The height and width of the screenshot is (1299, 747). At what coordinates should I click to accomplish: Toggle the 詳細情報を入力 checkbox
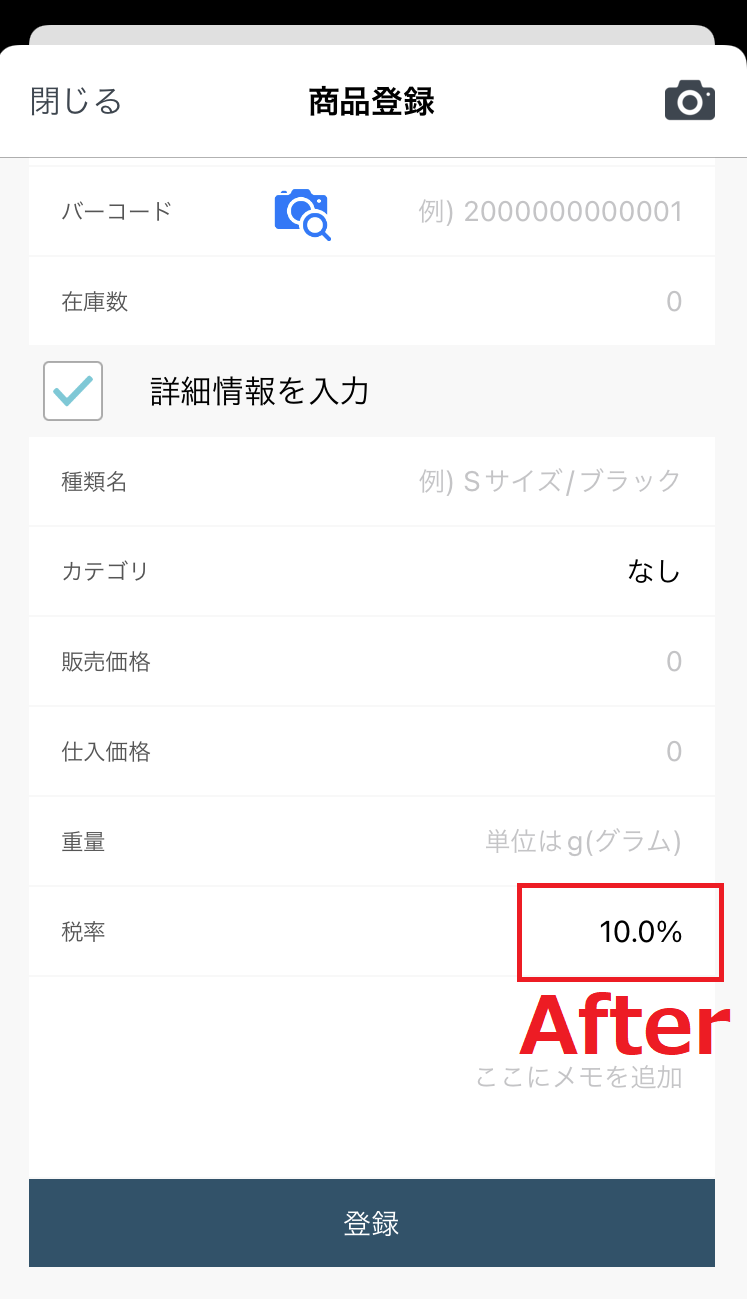(x=73, y=390)
